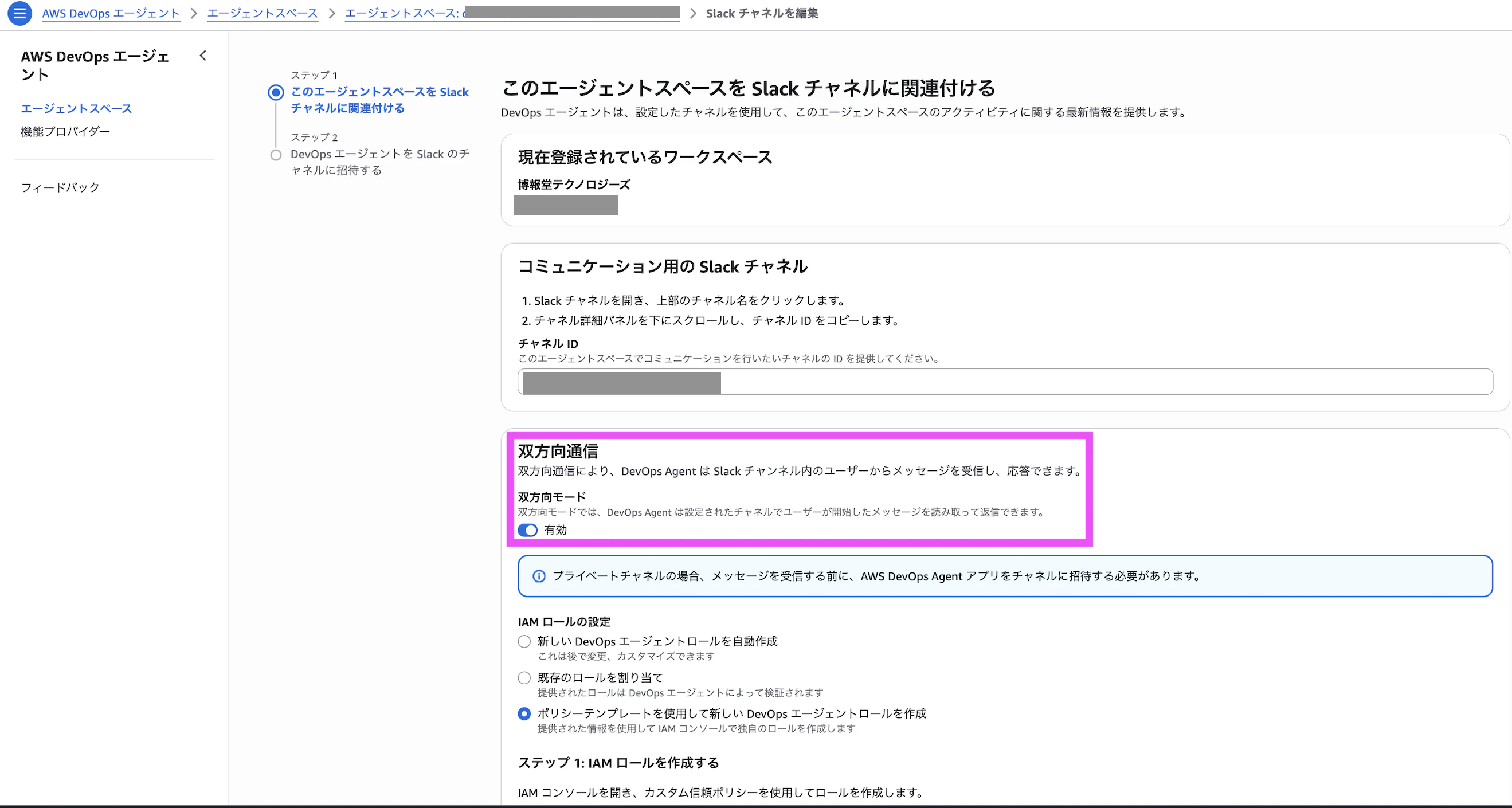
Task: Open 機能プロバイダー in the sidebar
Action: pyautogui.click(x=66, y=131)
